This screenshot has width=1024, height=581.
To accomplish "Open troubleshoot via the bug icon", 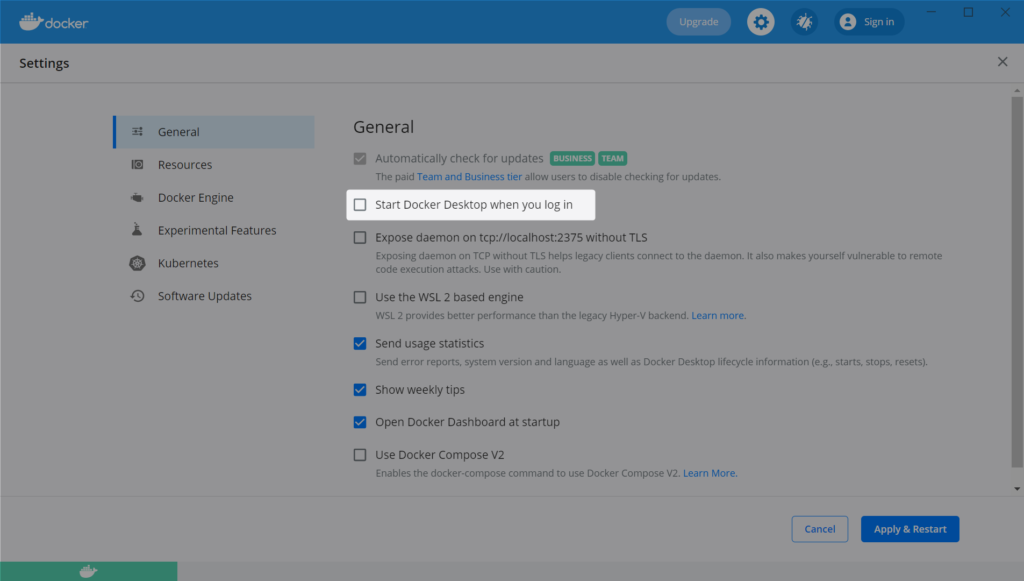I will click(x=804, y=22).
